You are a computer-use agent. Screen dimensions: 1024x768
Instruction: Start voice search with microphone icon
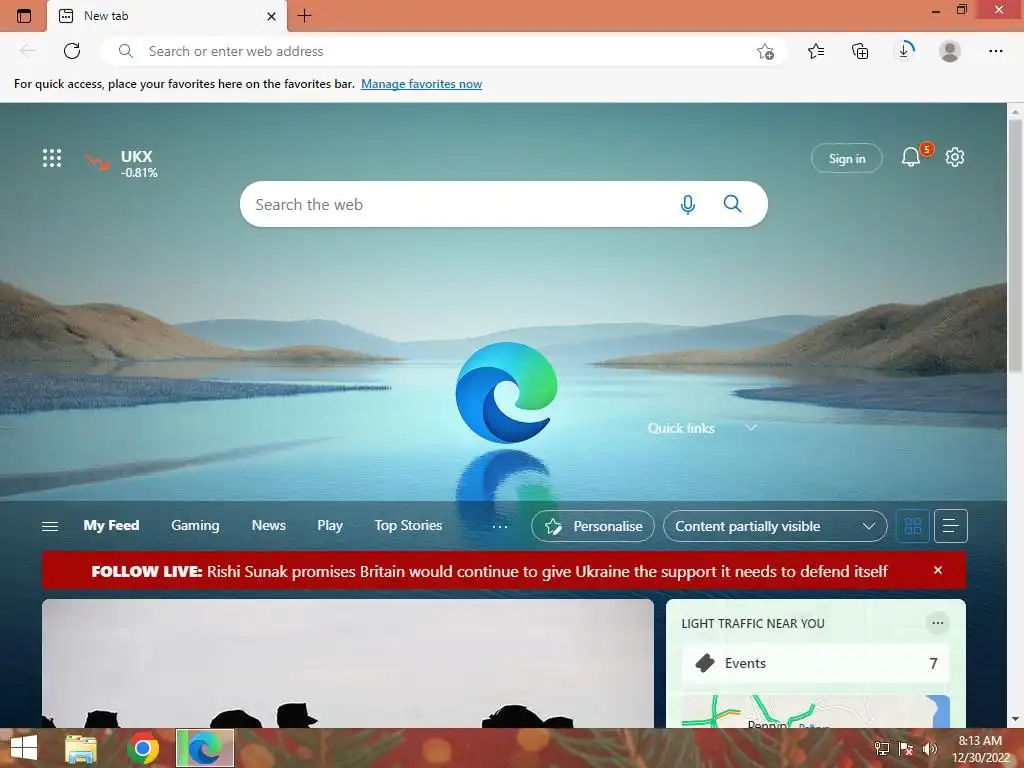(687, 204)
